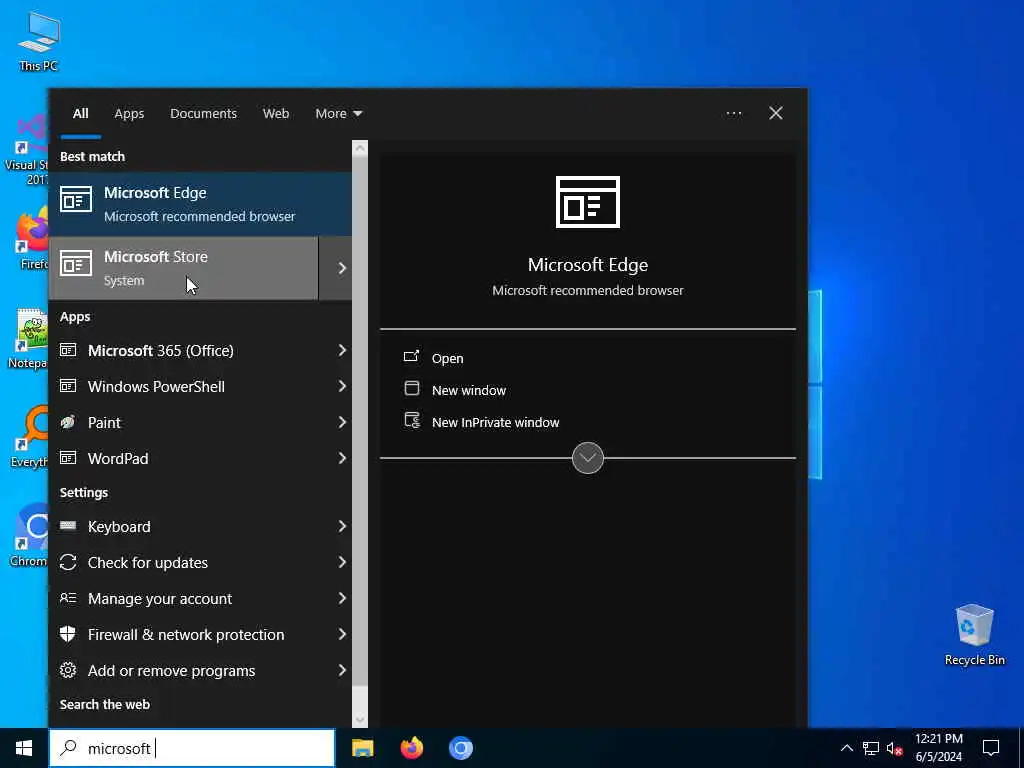This screenshot has height=768, width=1024.
Task: Open Chromium from the taskbar
Action: 460,748
